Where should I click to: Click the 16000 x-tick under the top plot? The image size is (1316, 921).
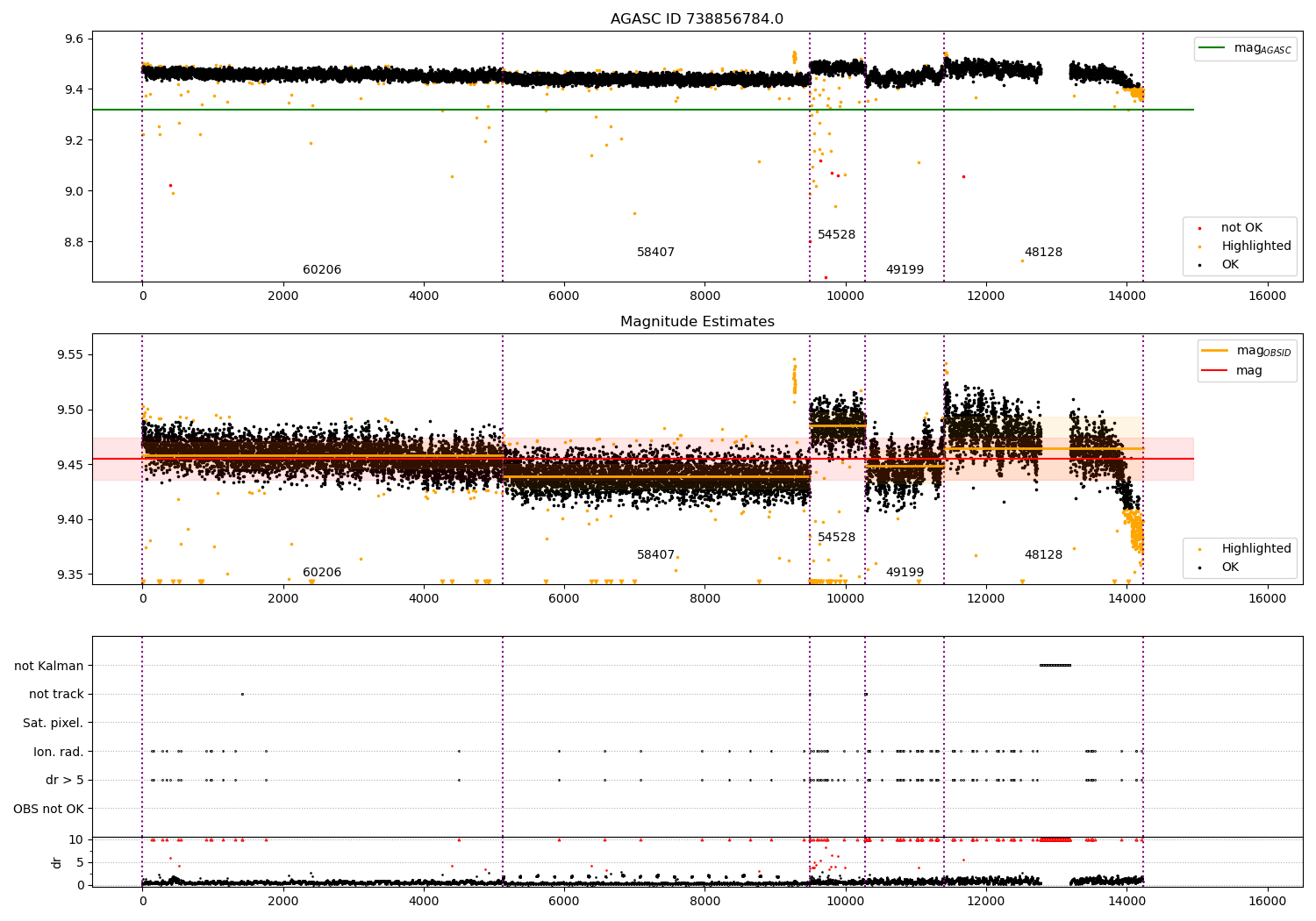pos(1267,296)
